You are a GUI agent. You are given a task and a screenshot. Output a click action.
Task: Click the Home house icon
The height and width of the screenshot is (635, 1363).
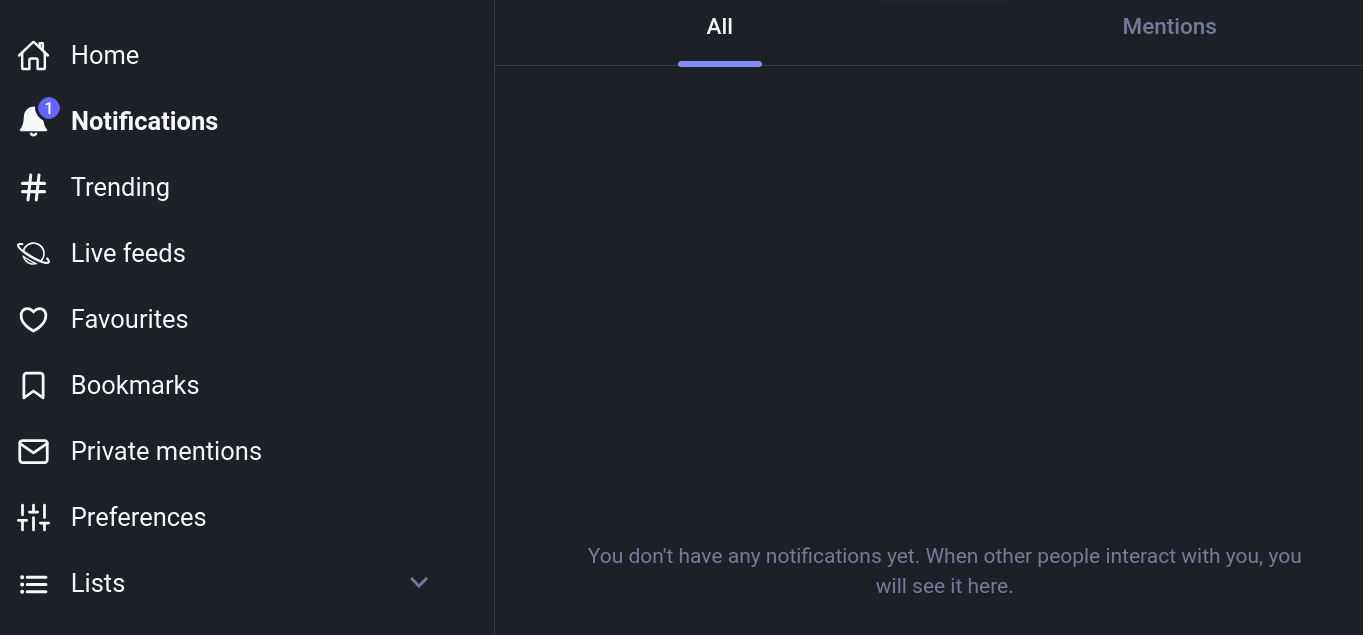click(34, 55)
